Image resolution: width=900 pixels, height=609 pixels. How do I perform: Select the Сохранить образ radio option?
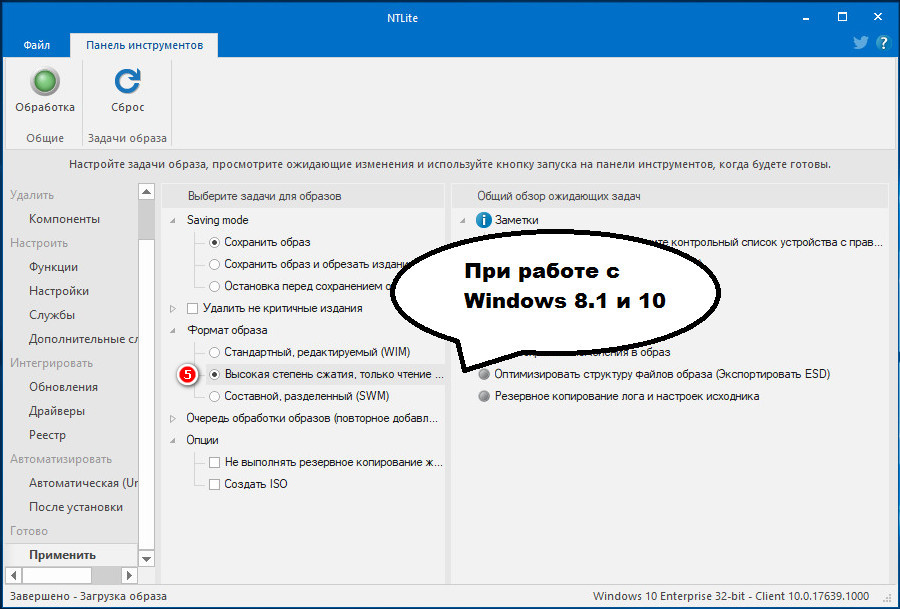[x=214, y=243]
